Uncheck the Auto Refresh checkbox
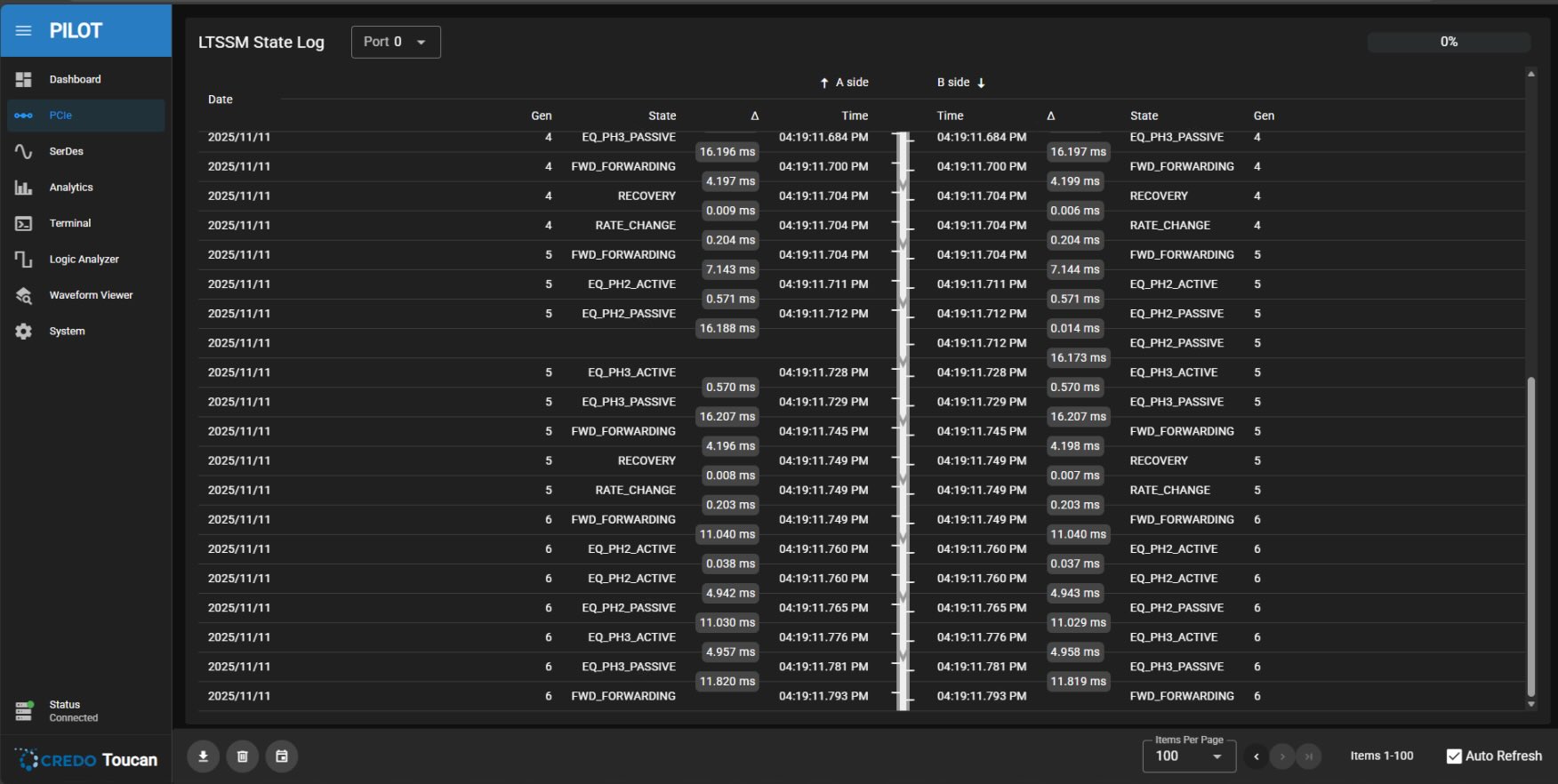 coord(1454,756)
